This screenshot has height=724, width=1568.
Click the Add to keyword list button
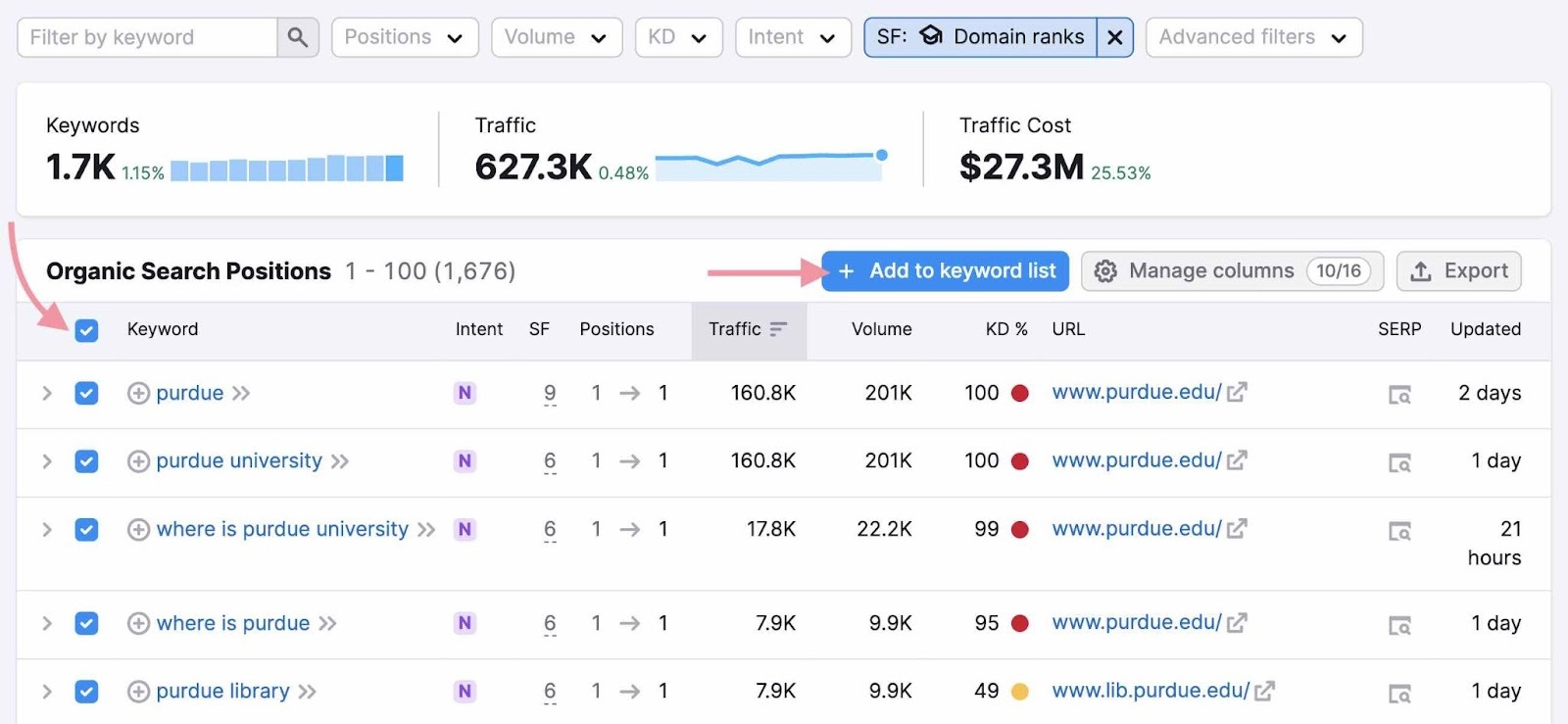[947, 271]
